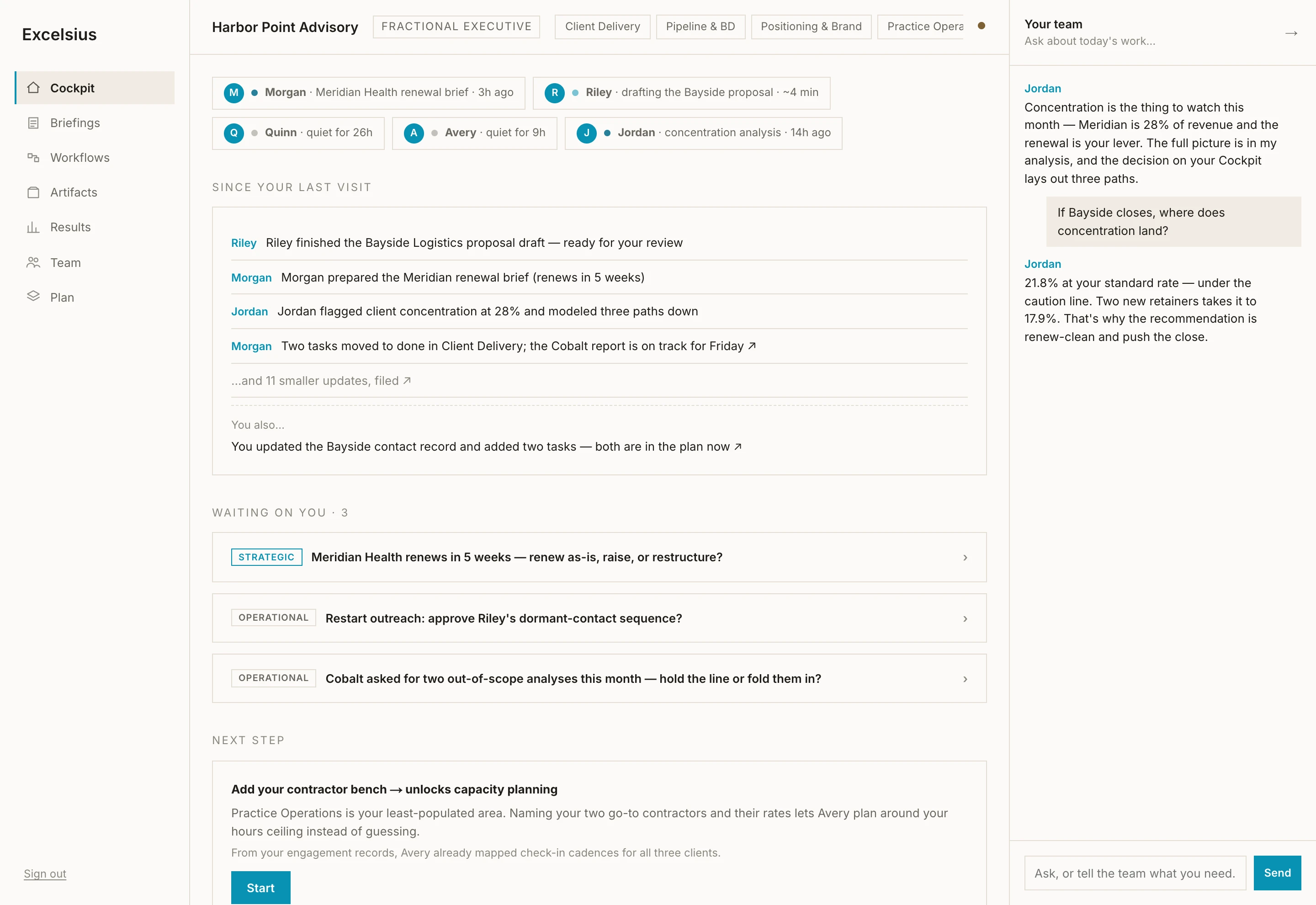Click the Workflows icon in sidebar
Screen dimensions: 1316x905
click(33, 158)
